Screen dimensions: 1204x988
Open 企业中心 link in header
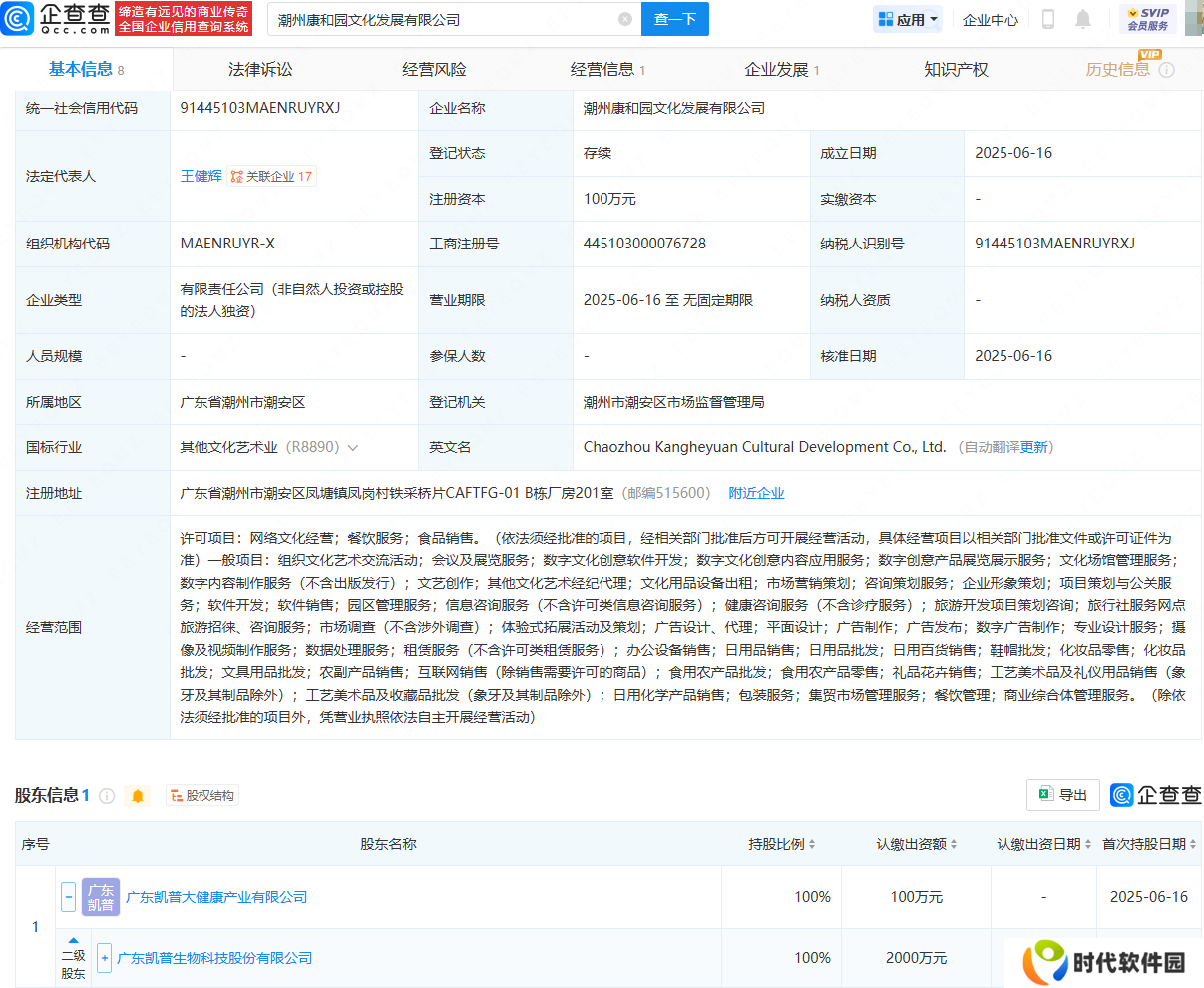[x=991, y=19]
